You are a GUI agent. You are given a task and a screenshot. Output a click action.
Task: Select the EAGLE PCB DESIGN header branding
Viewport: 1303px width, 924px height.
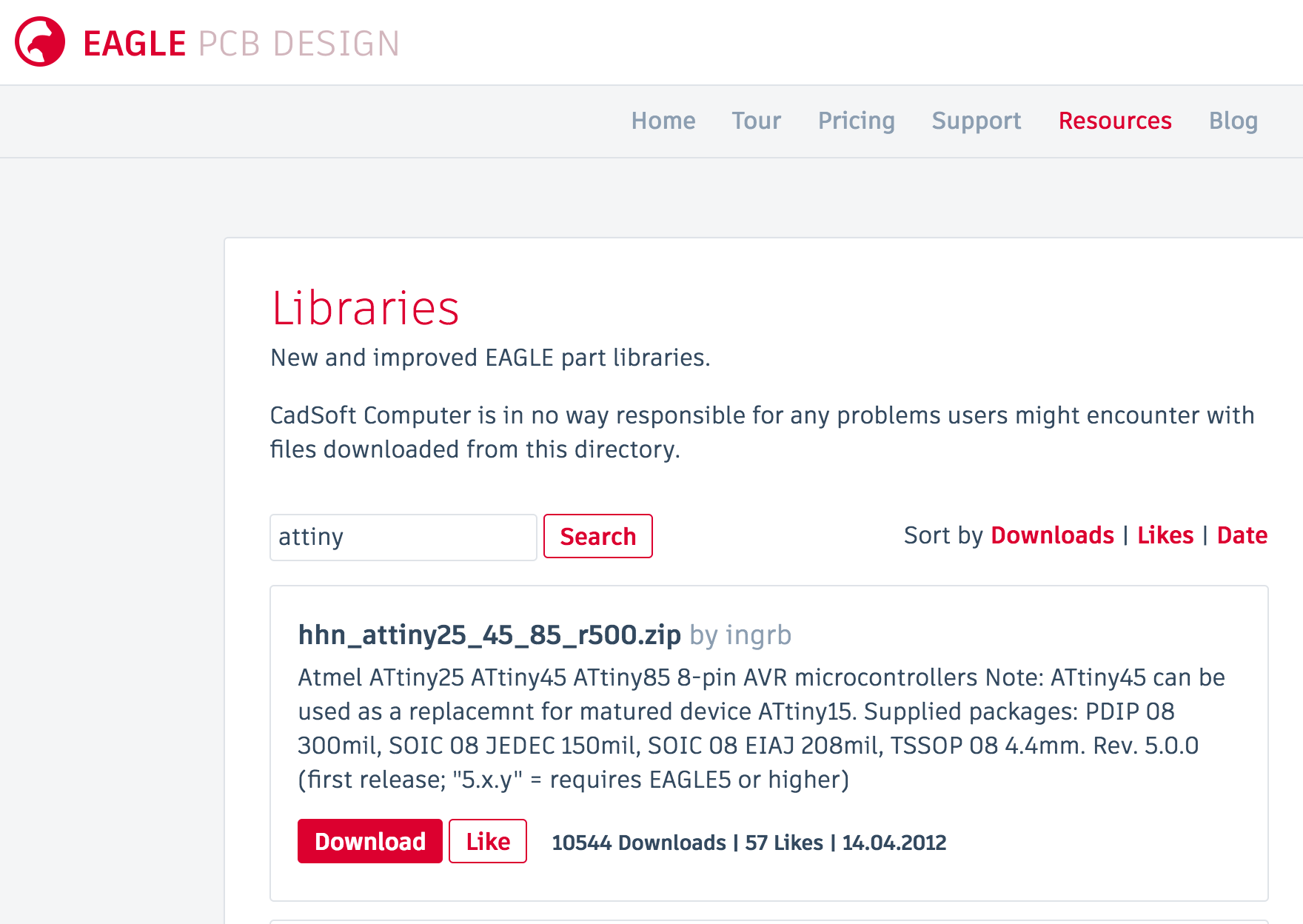click(241, 43)
